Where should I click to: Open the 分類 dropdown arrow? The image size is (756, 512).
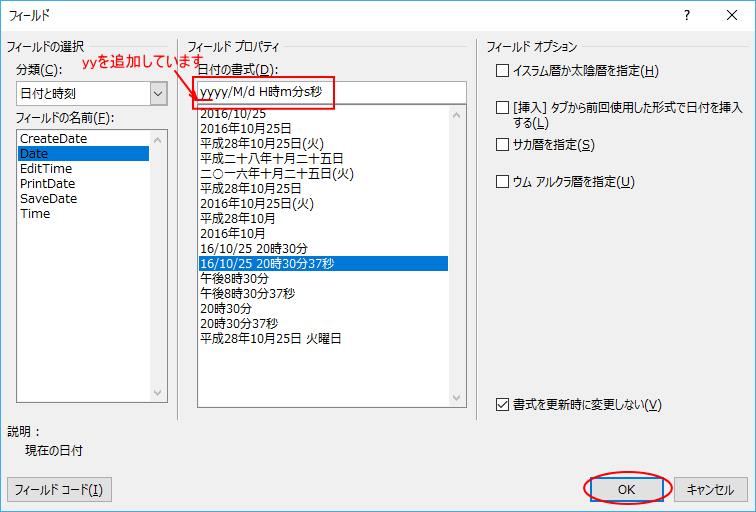(158, 94)
